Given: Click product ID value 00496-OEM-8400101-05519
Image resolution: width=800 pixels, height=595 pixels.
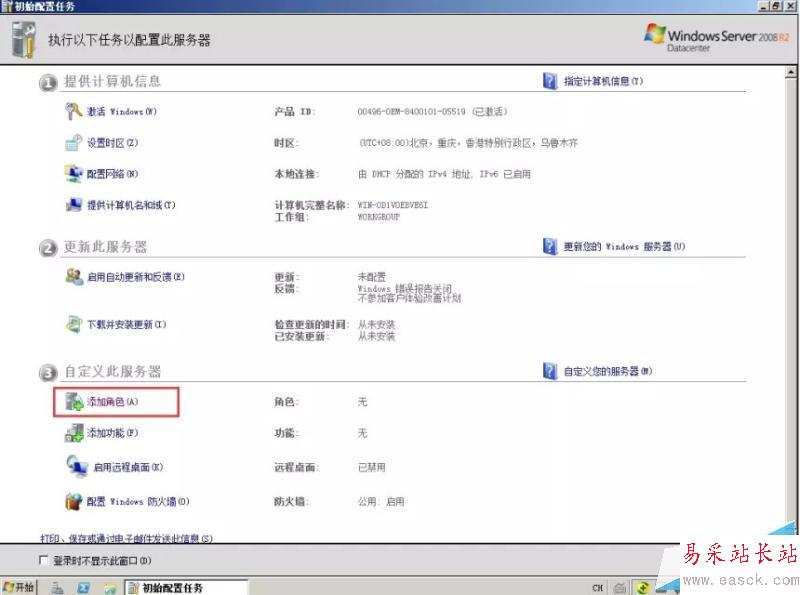Looking at the screenshot, I should (x=412, y=111).
